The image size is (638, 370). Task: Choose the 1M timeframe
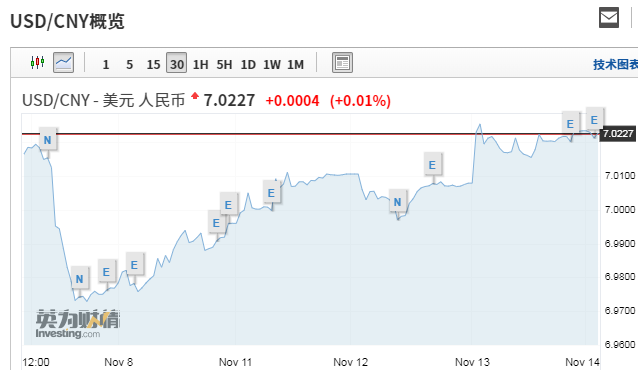[296, 64]
